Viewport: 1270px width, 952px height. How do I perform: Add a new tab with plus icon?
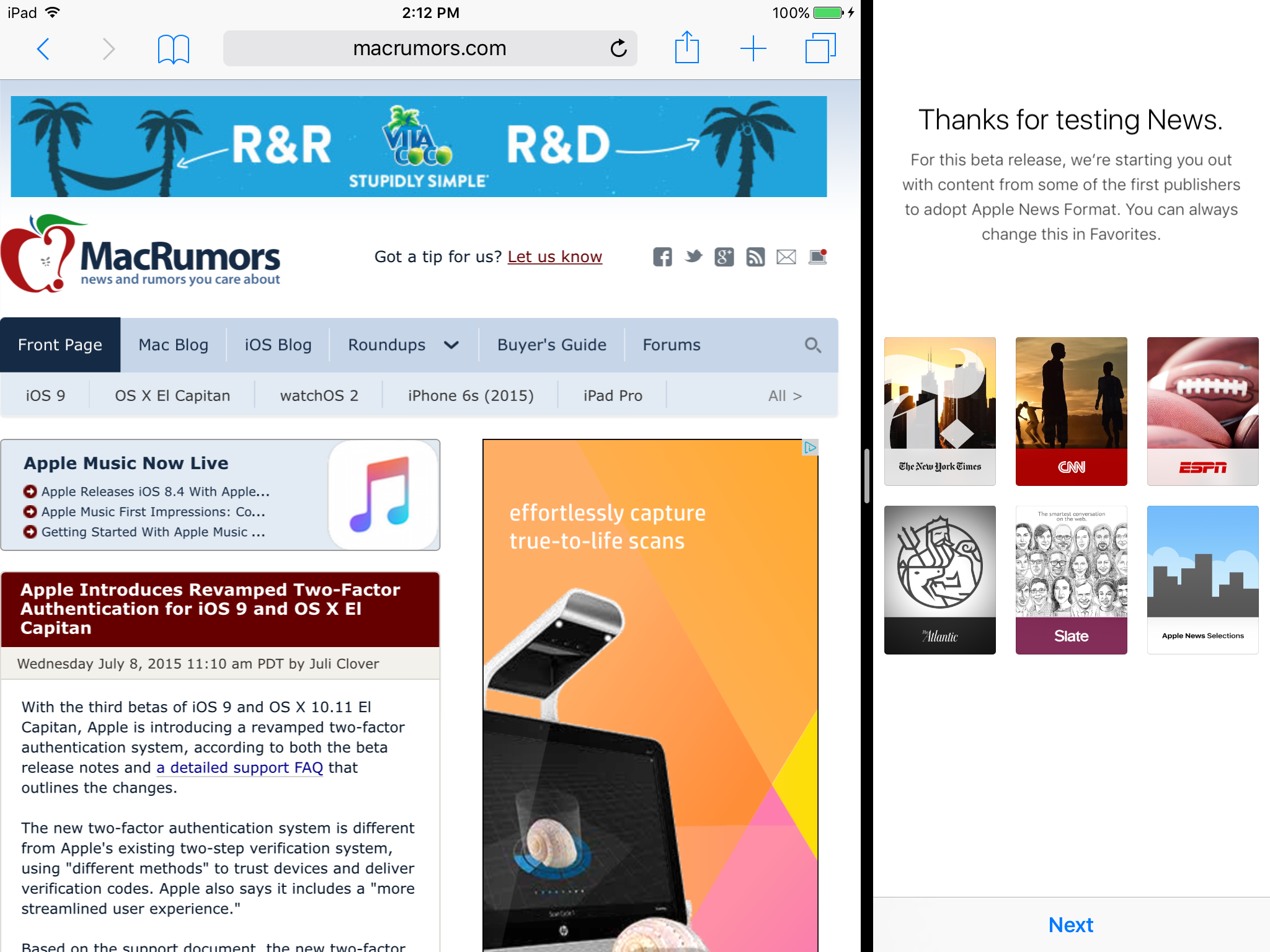click(753, 48)
